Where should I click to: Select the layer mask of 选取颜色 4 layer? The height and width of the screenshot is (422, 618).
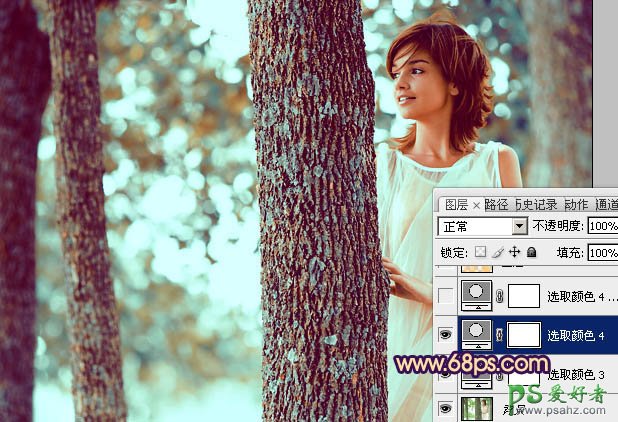tap(524, 335)
